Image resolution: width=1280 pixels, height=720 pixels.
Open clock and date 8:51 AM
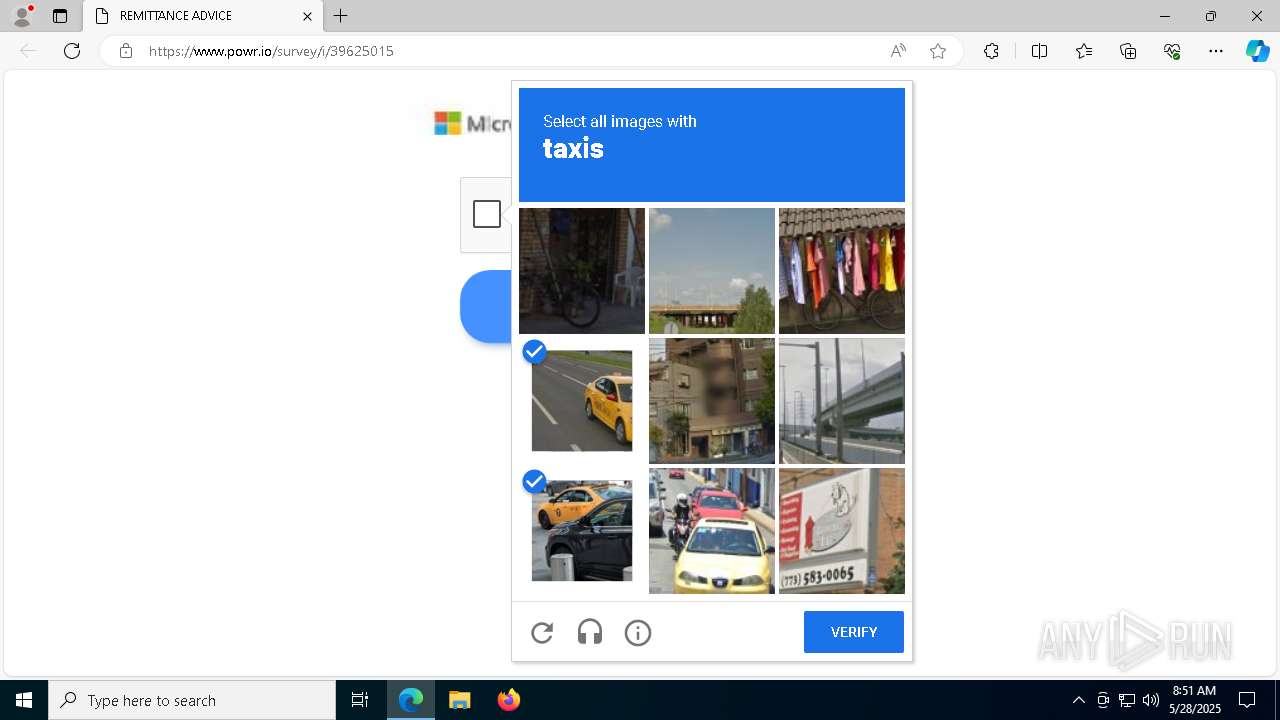click(x=1195, y=700)
